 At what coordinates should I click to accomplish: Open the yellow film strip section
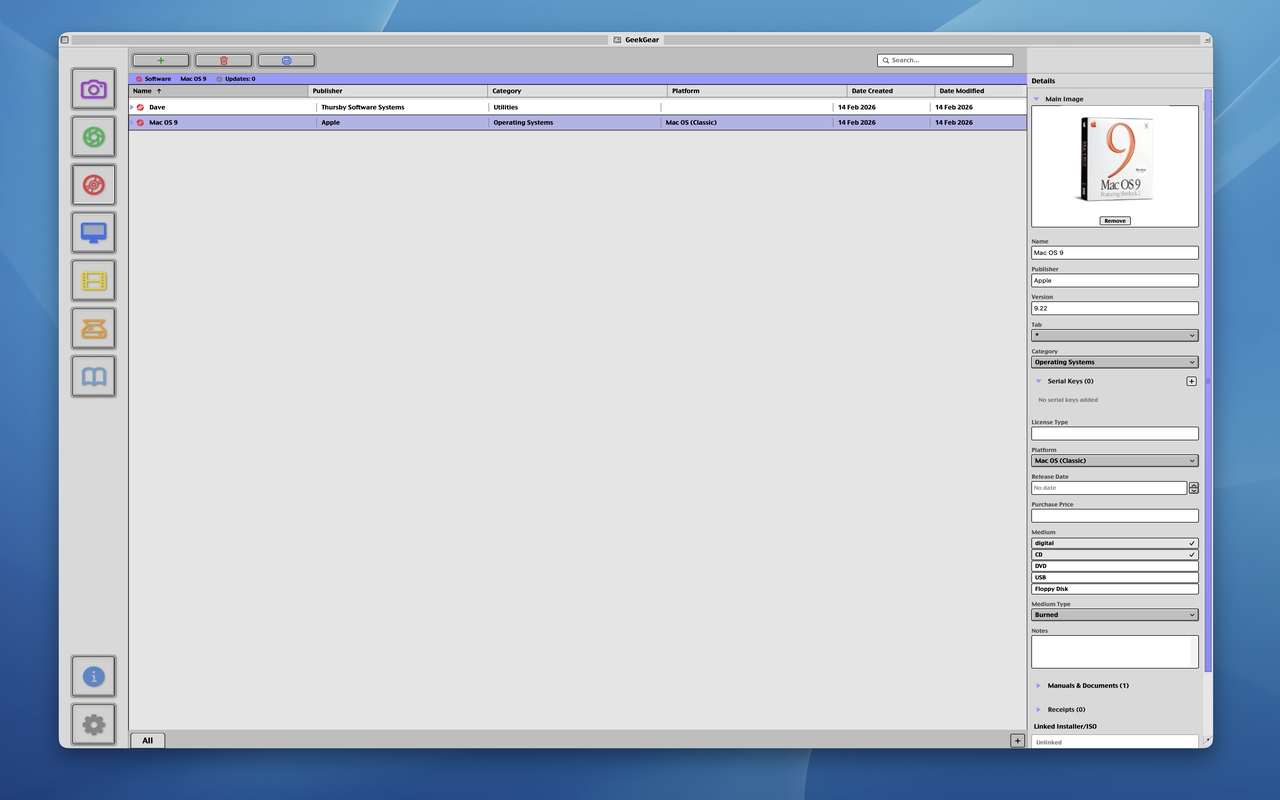click(93, 281)
